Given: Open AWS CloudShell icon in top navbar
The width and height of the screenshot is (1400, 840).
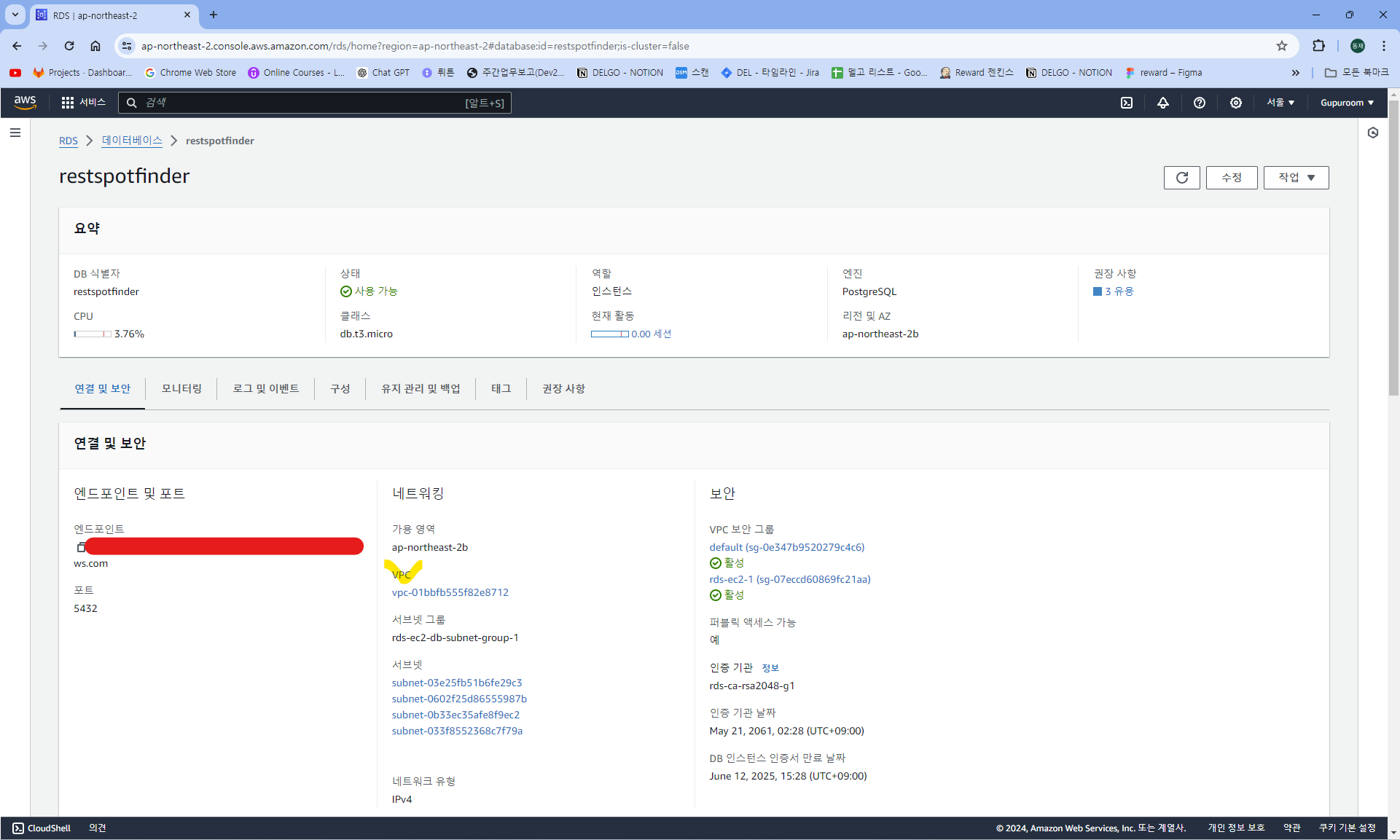Looking at the screenshot, I should [1127, 103].
